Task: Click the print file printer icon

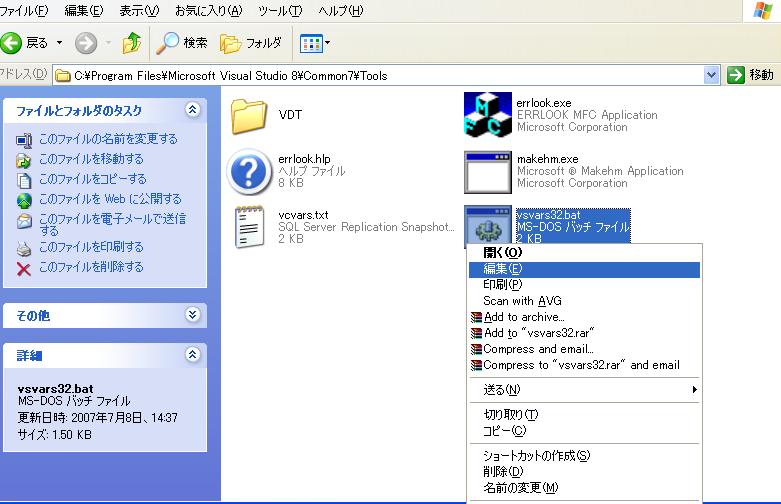Action: (x=24, y=248)
